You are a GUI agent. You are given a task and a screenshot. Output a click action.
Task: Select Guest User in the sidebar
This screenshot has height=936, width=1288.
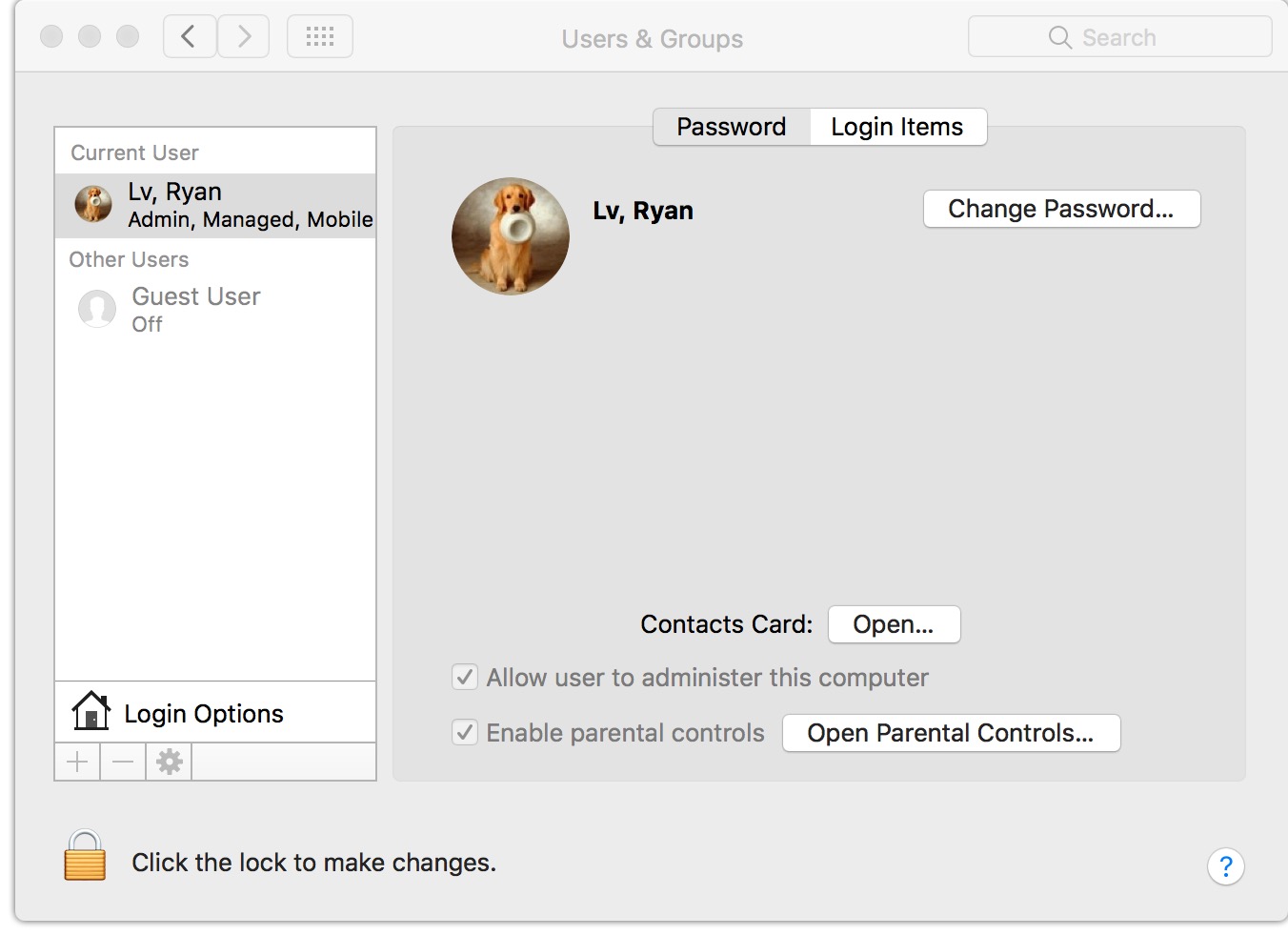coord(195,309)
